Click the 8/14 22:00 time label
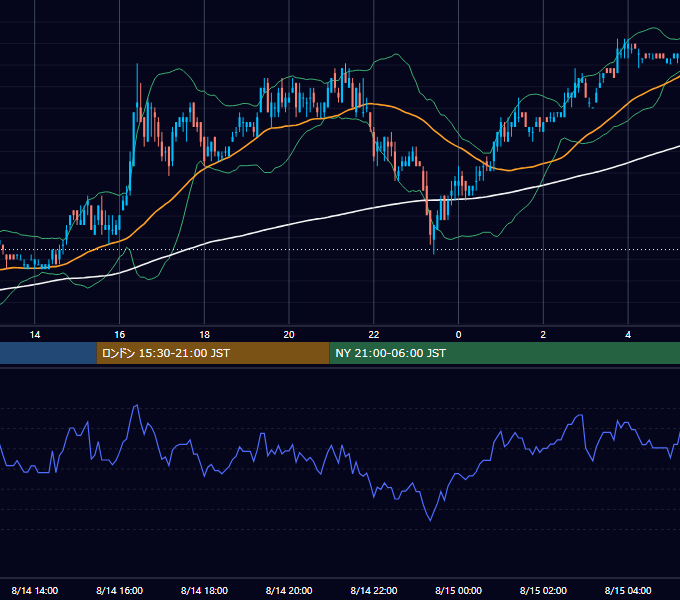The height and width of the screenshot is (600, 680). [374, 590]
